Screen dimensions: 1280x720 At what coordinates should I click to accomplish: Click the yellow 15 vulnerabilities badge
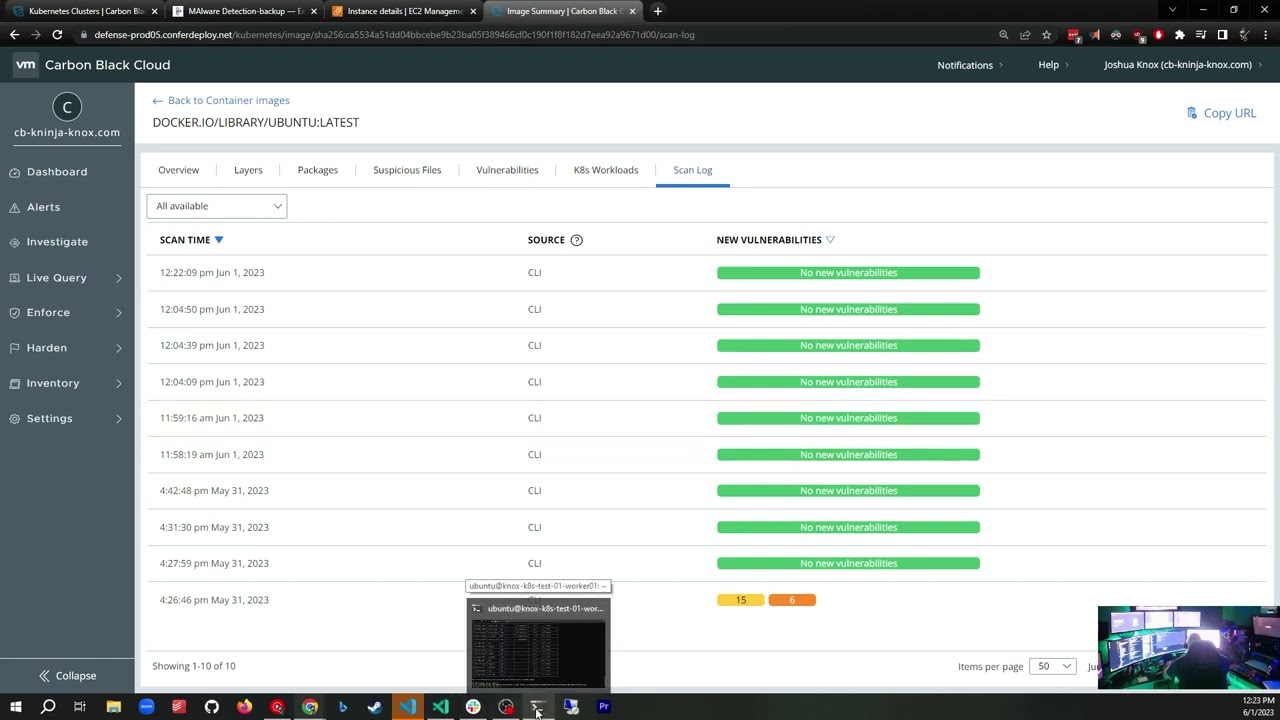(x=740, y=600)
